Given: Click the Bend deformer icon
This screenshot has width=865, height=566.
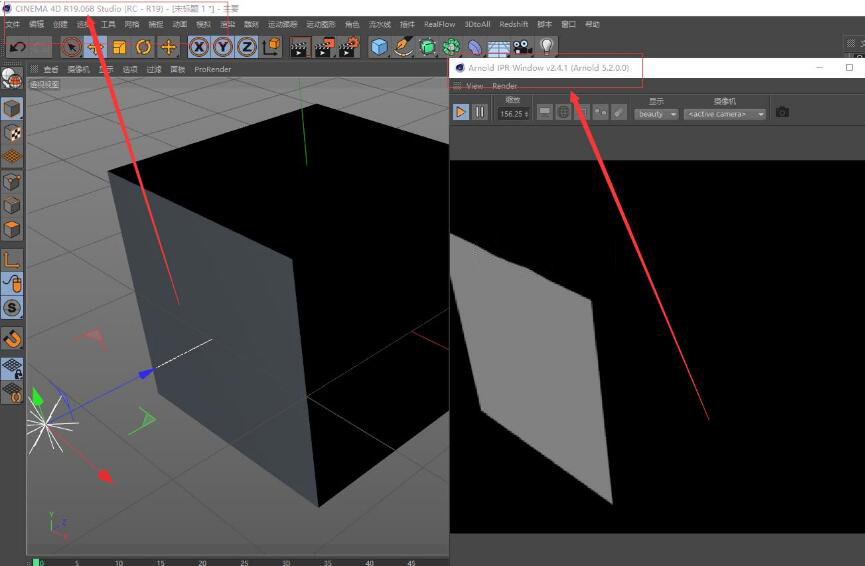Looking at the screenshot, I should 475,47.
